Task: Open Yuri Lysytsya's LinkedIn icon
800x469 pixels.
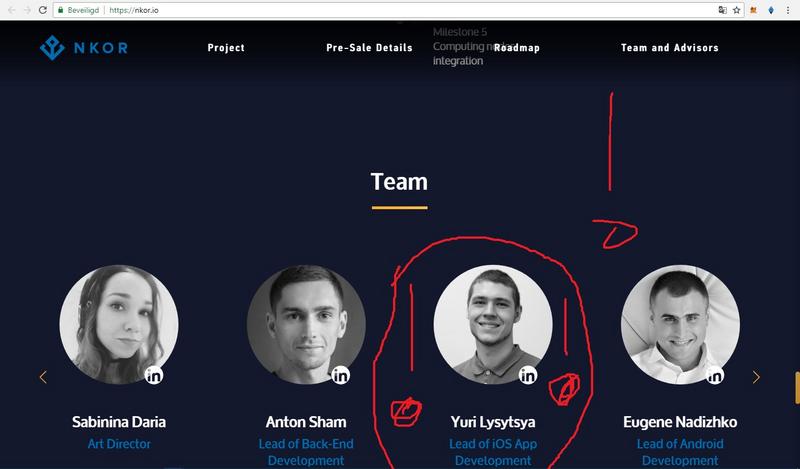Action: point(528,376)
